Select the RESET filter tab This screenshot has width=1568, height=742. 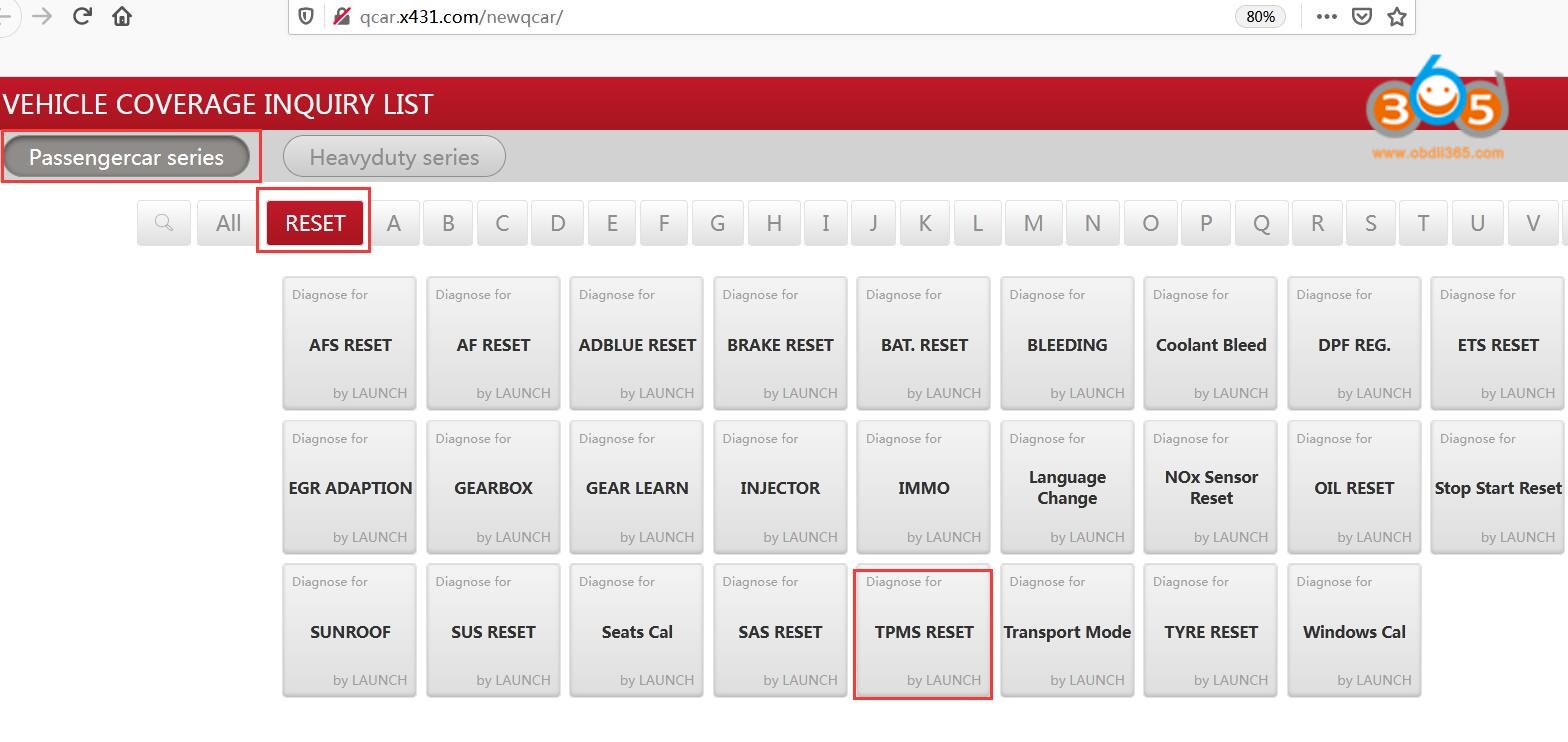point(315,223)
